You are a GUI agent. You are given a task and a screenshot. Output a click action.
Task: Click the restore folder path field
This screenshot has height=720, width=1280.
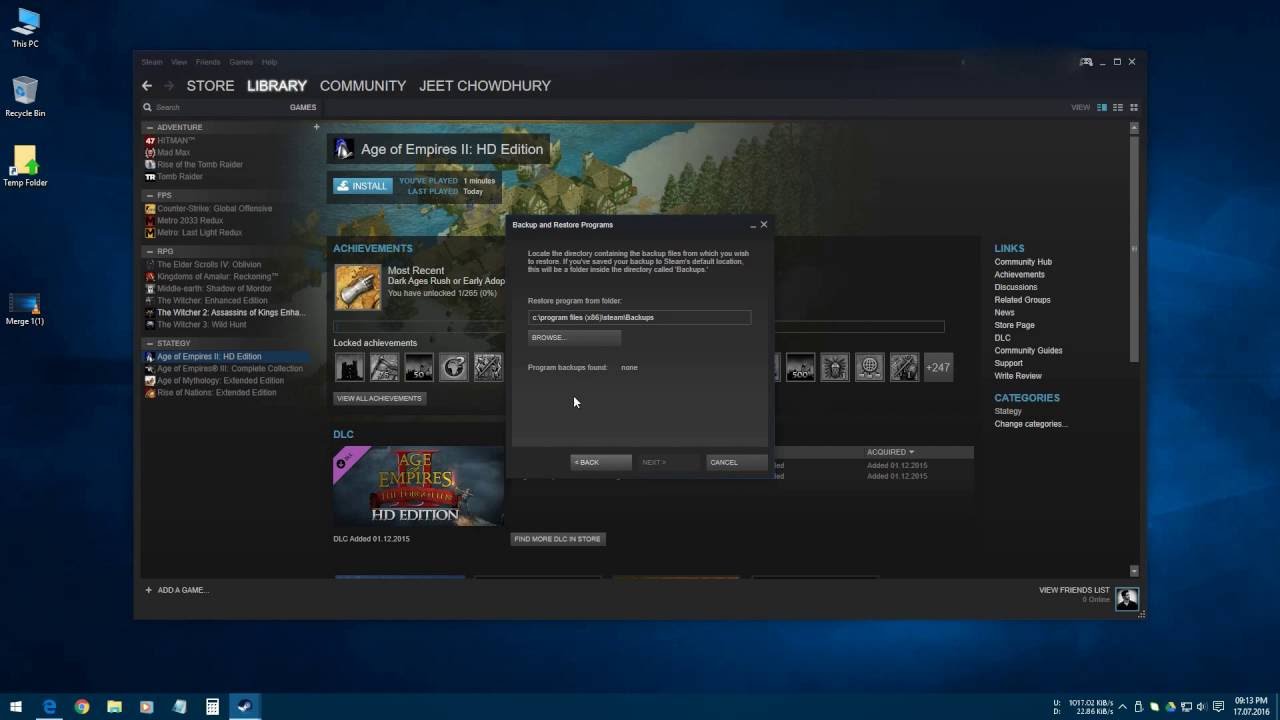click(639, 317)
